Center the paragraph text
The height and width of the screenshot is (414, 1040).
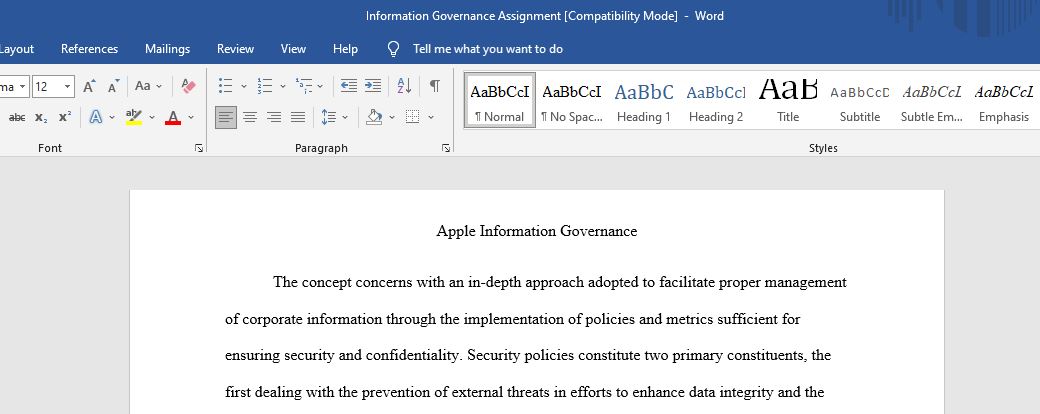pyautogui.click(x=250, y=117)
